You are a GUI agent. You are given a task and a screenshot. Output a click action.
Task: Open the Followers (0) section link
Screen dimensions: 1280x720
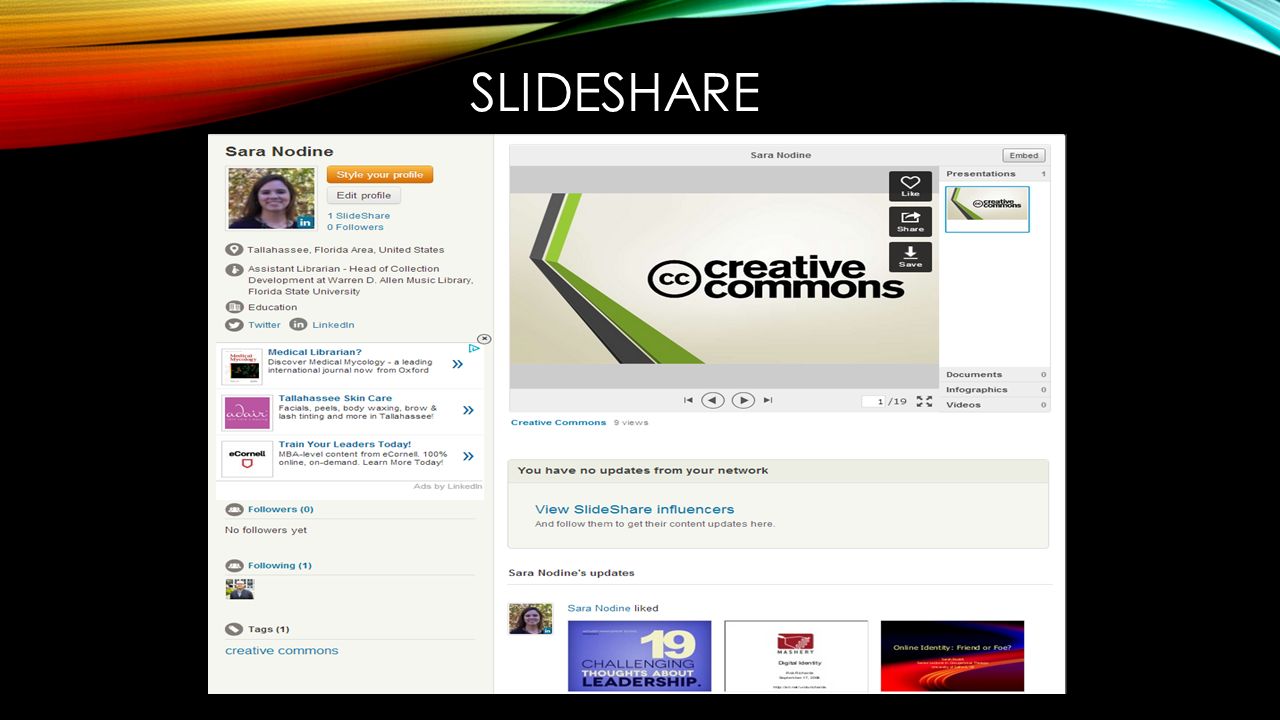[x=280, y=509]
